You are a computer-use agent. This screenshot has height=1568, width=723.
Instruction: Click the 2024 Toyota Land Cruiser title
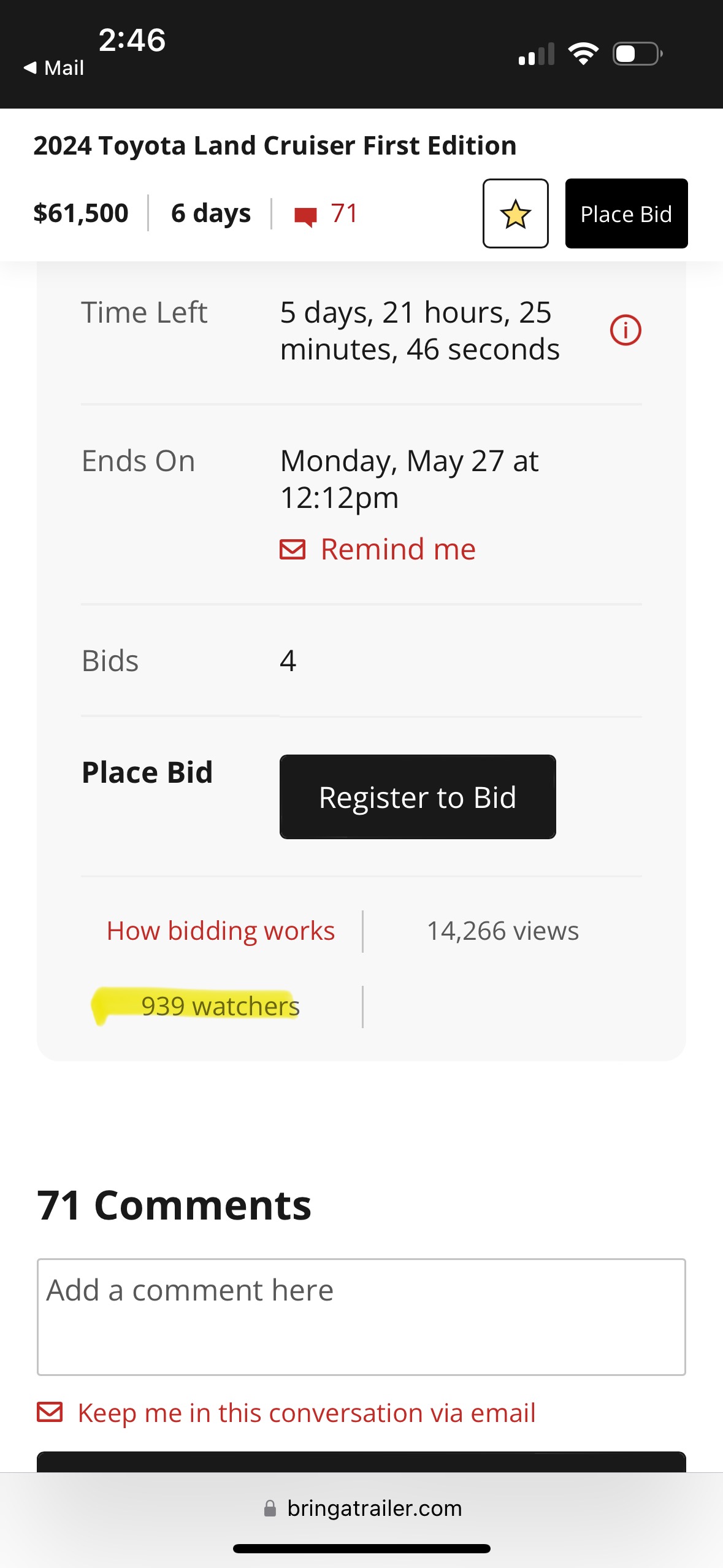pyautogui.click(x=275, y=145)
